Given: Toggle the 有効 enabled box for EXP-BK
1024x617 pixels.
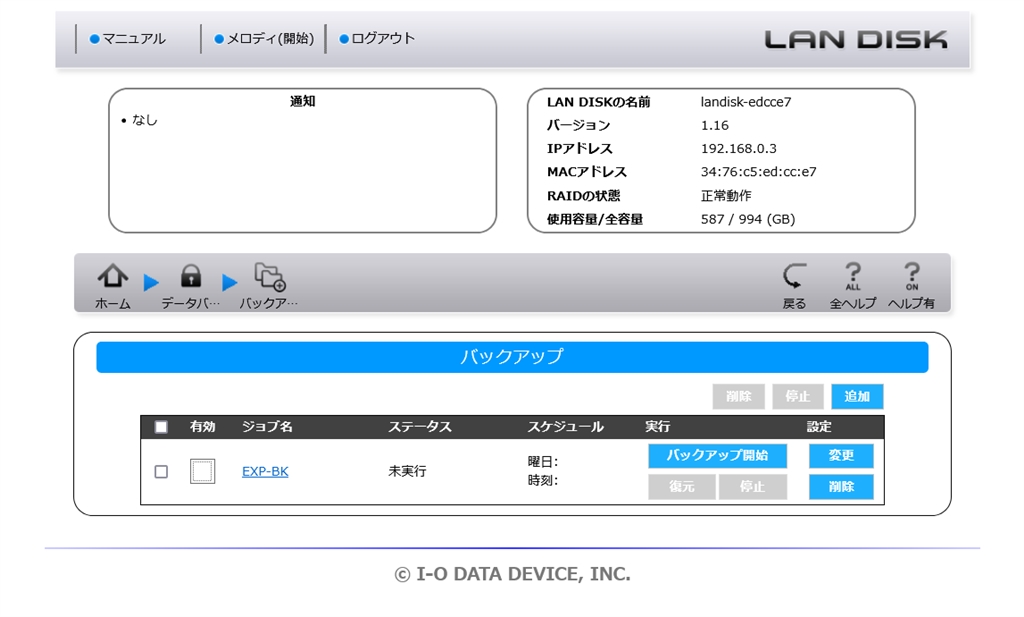Looking at the screenshot, I should (202, 471).
